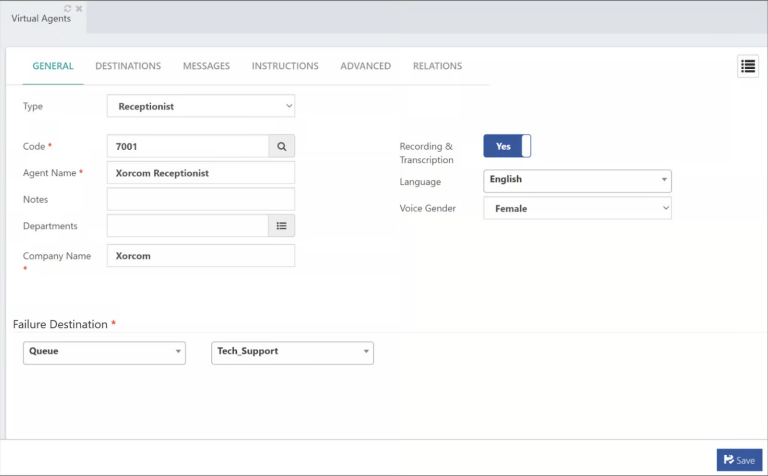Click the Code field search magnifier icon

coord(282,147)
